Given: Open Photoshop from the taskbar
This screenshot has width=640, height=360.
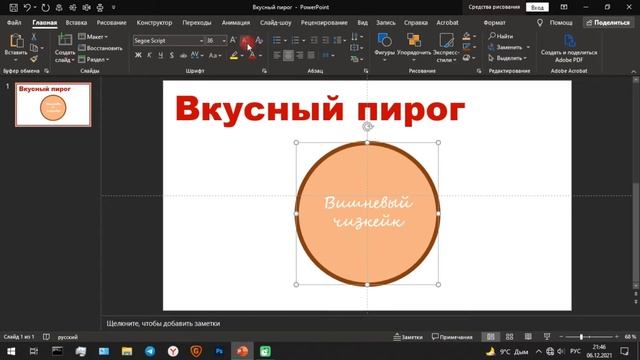Looking at the screenshot, I should (x=219, y=351).
